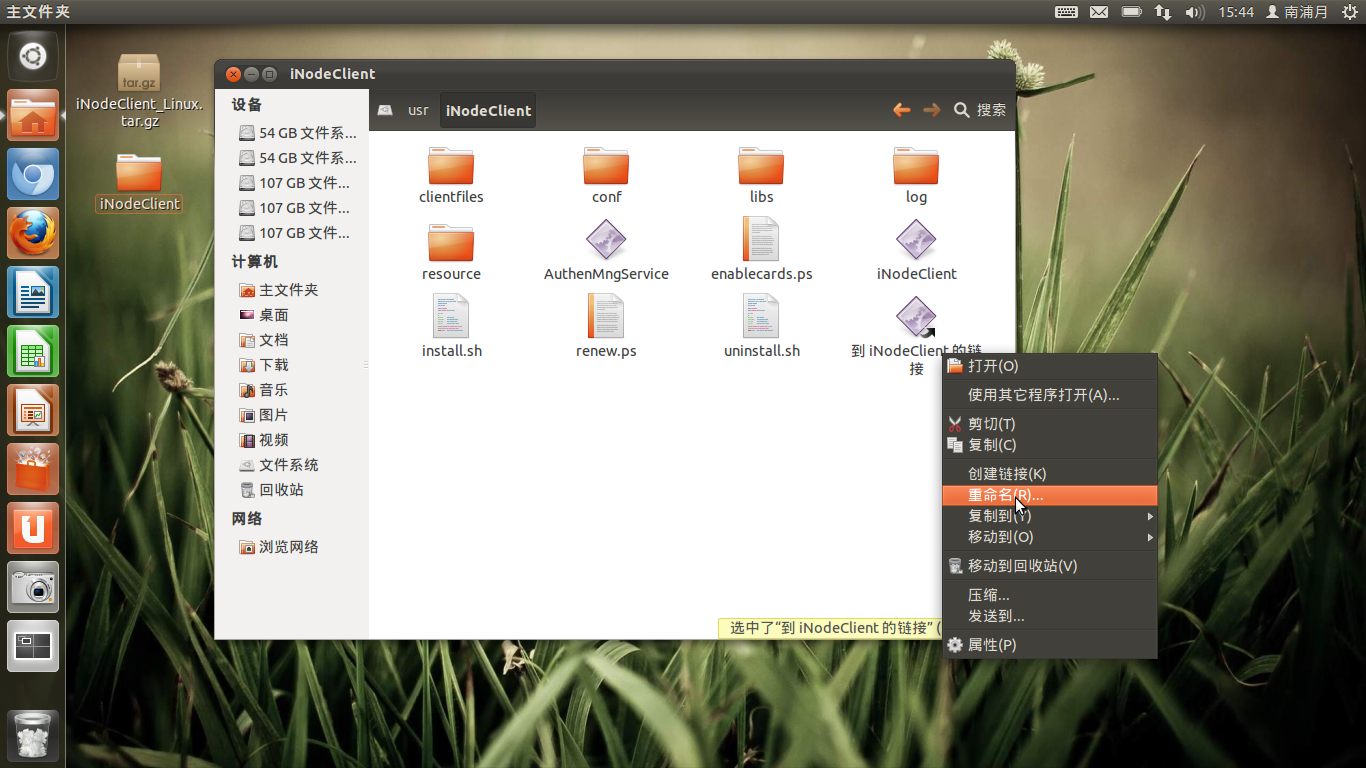1366x768 pixels.
Task: Select the renew.ps file icon
Action: click(x=606, y=316)
